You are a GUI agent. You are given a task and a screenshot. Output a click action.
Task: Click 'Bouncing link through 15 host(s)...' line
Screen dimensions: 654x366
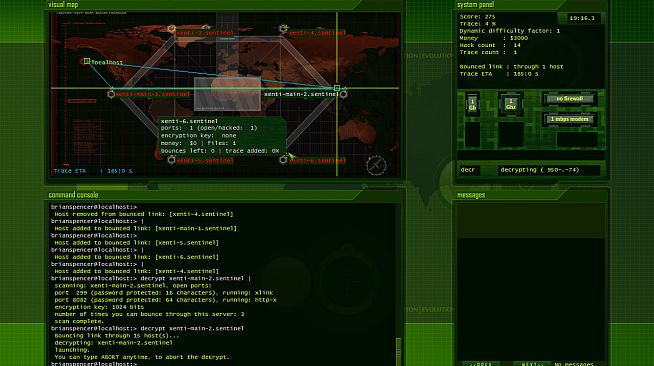[x=117, y=336]
